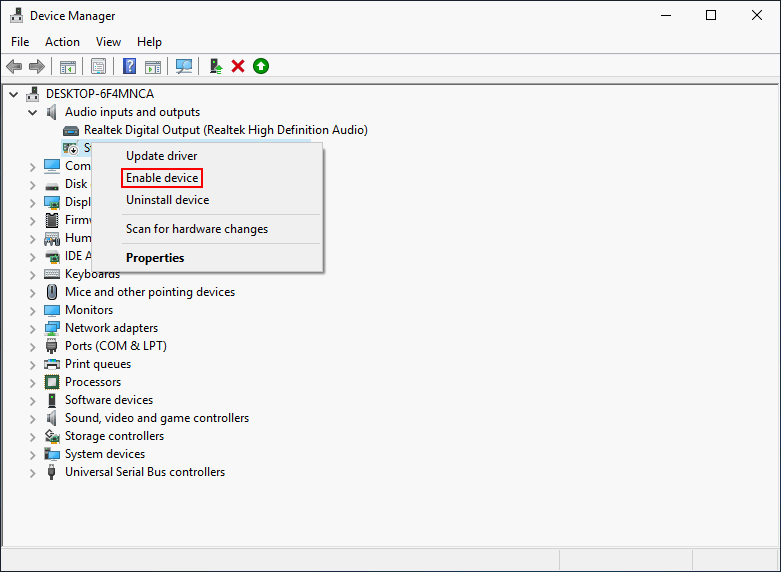781x572 pixels.
Task: Collapse Audio inputs and outputs branch
Action: tap(33, 113)
